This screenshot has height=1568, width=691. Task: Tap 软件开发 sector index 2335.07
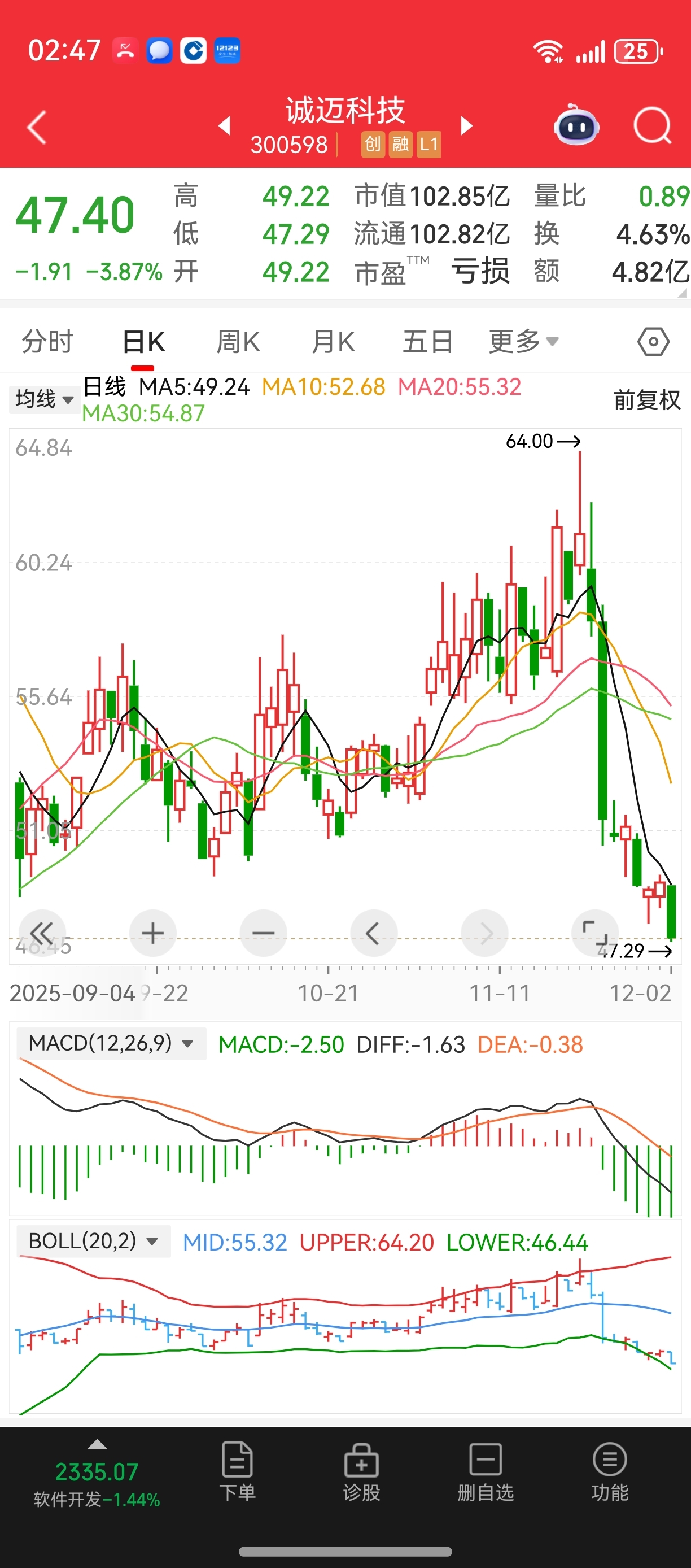click(x=97, y=1484)
